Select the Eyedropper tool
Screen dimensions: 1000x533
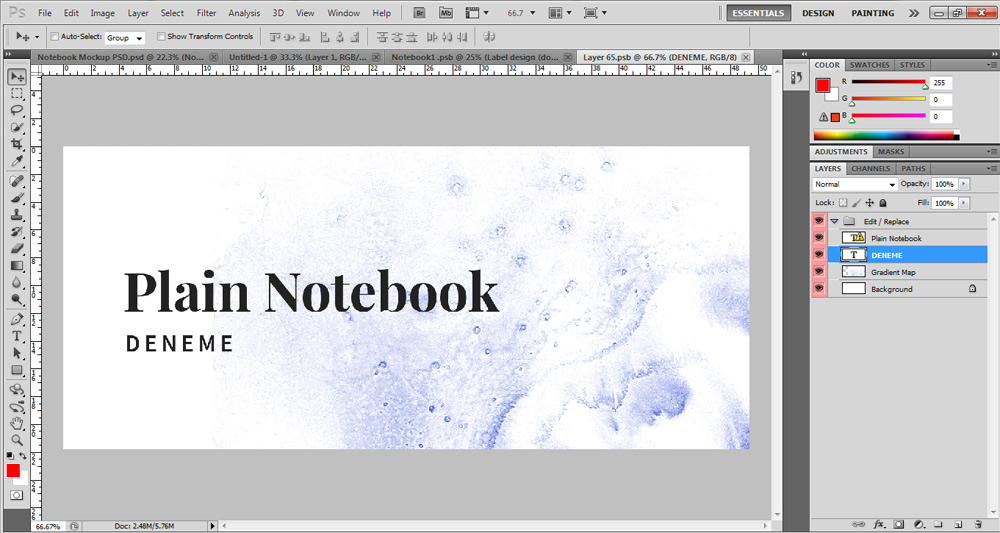17,162
